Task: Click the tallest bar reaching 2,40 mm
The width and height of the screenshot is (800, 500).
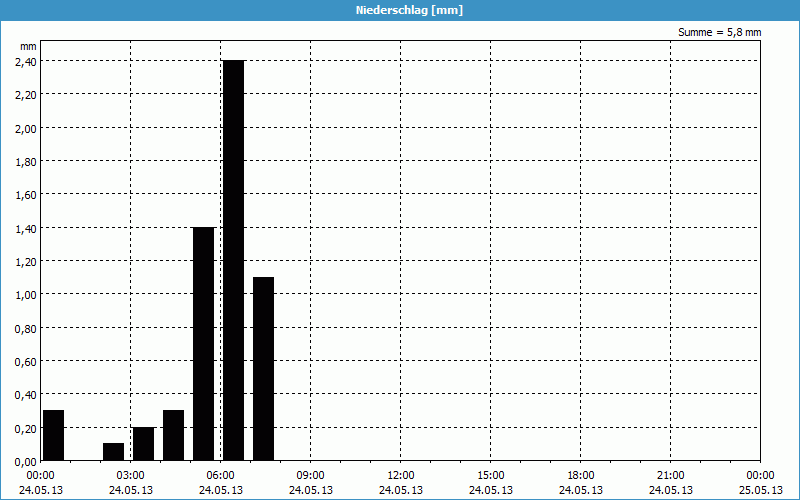Action: [233, 260]
